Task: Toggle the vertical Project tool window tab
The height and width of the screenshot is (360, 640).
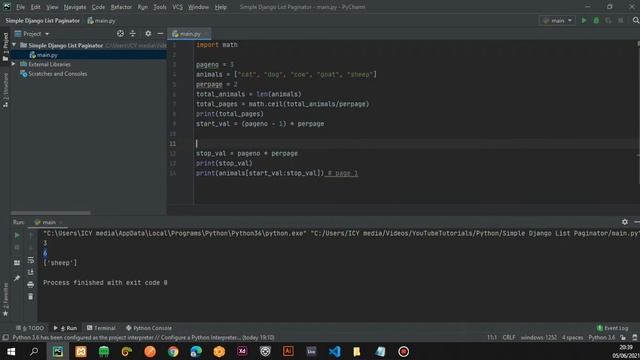Action: point(5,47)
